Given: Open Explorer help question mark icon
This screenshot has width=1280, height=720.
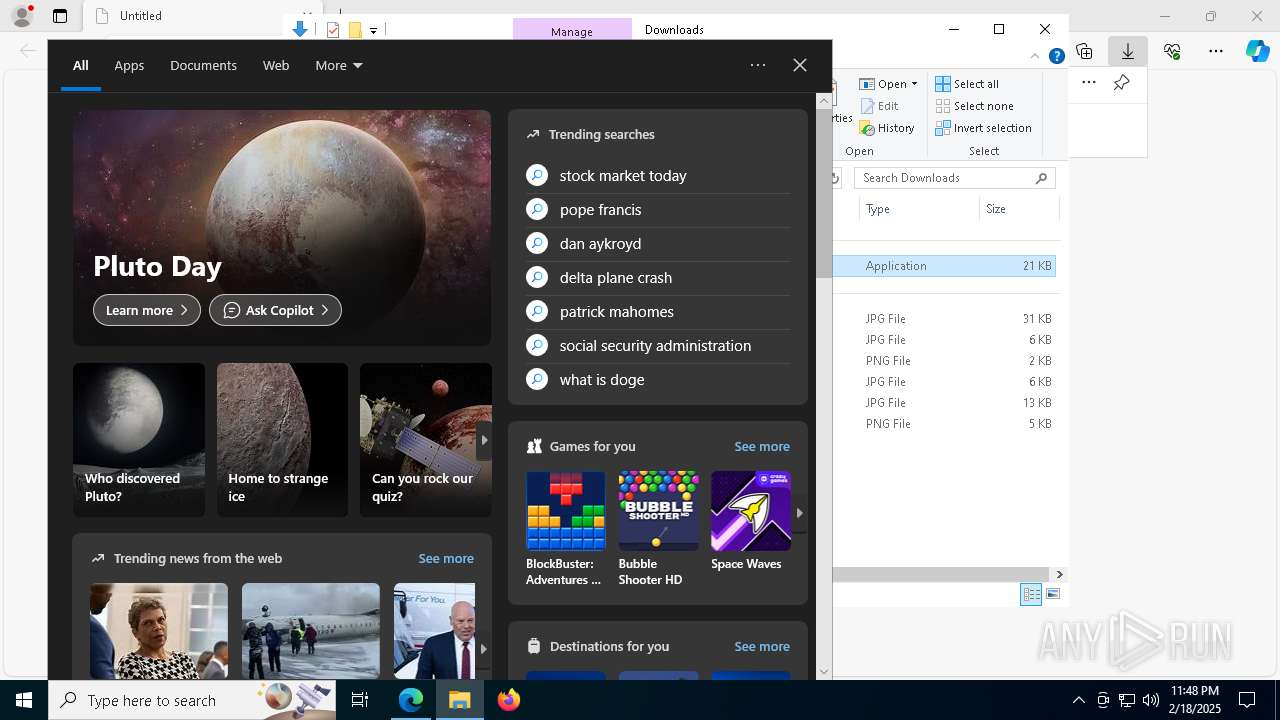Looking at the screenshot, I should point(1056,56).
